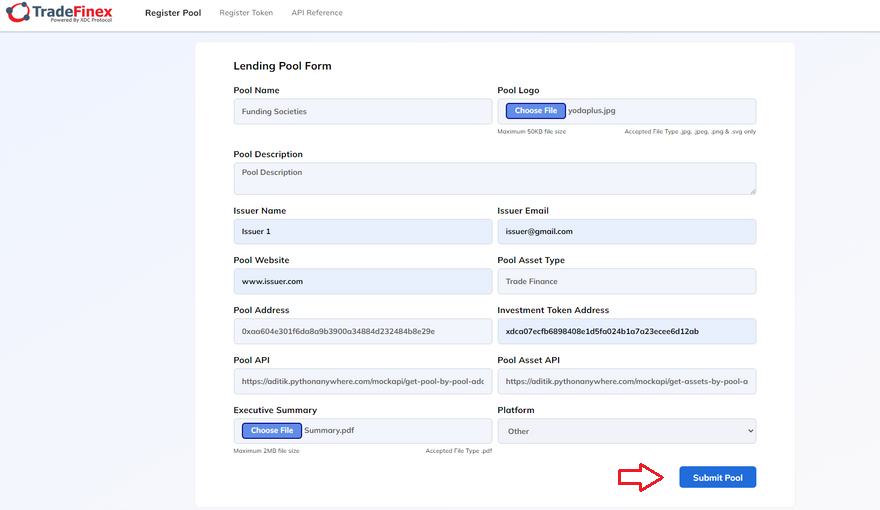The image size is (880, 510).
Task: Open the Register Pool tab
Action: 173,13
